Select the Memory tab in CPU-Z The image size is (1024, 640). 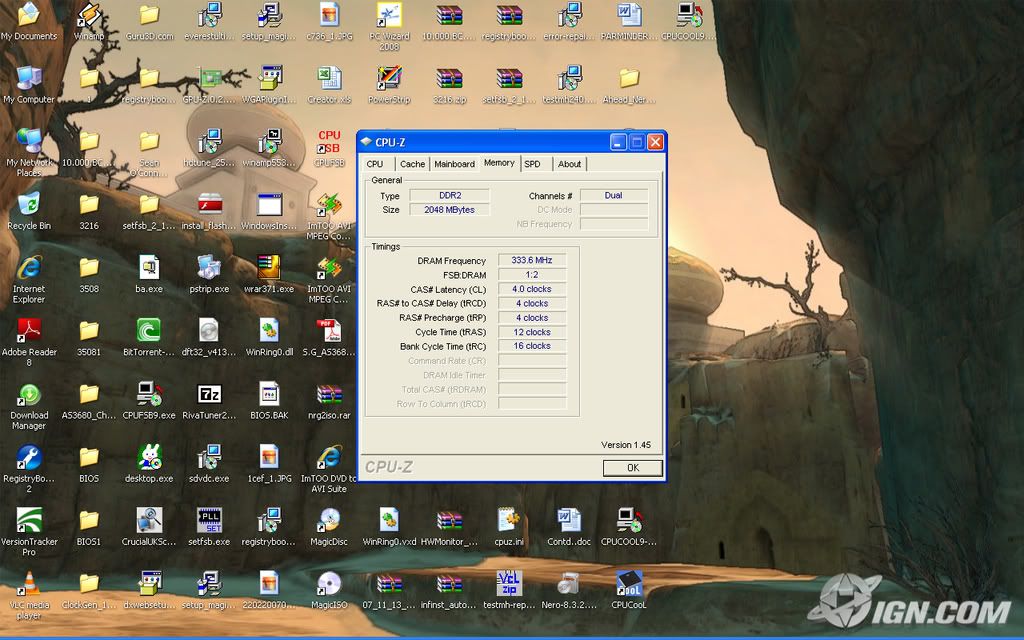point(499,163)
